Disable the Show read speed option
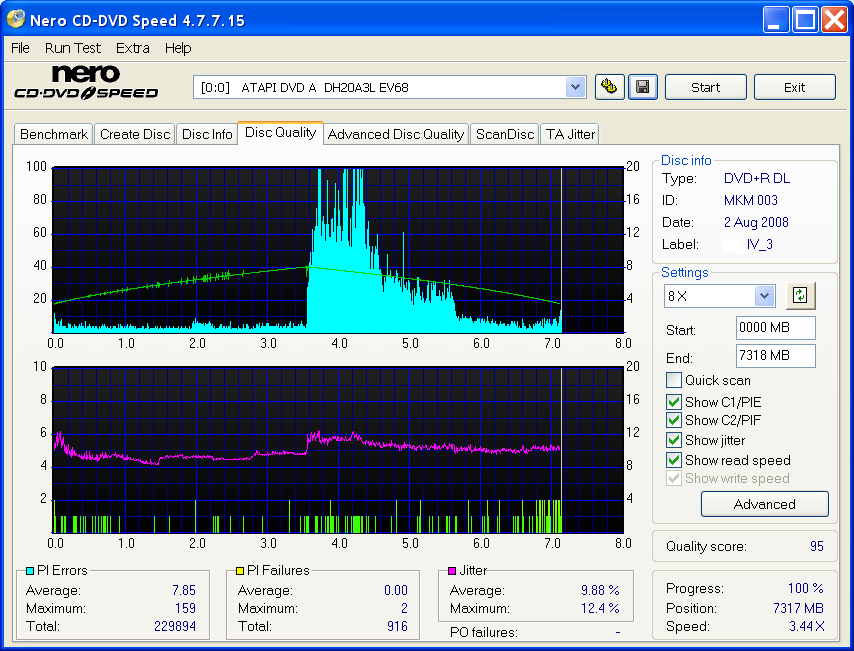 tap(674, 460)
